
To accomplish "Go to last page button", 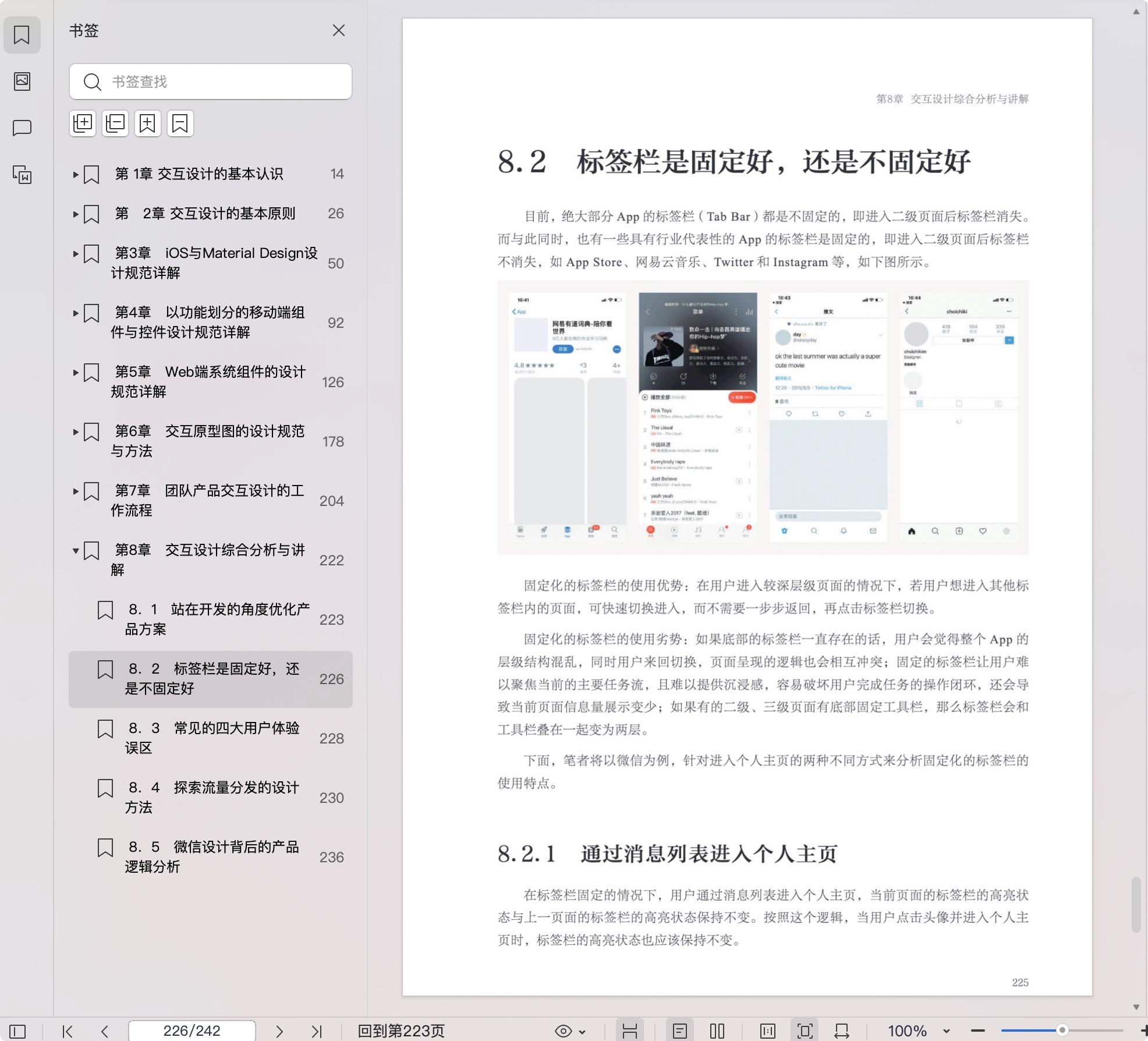I will (x=317, y=1031).
